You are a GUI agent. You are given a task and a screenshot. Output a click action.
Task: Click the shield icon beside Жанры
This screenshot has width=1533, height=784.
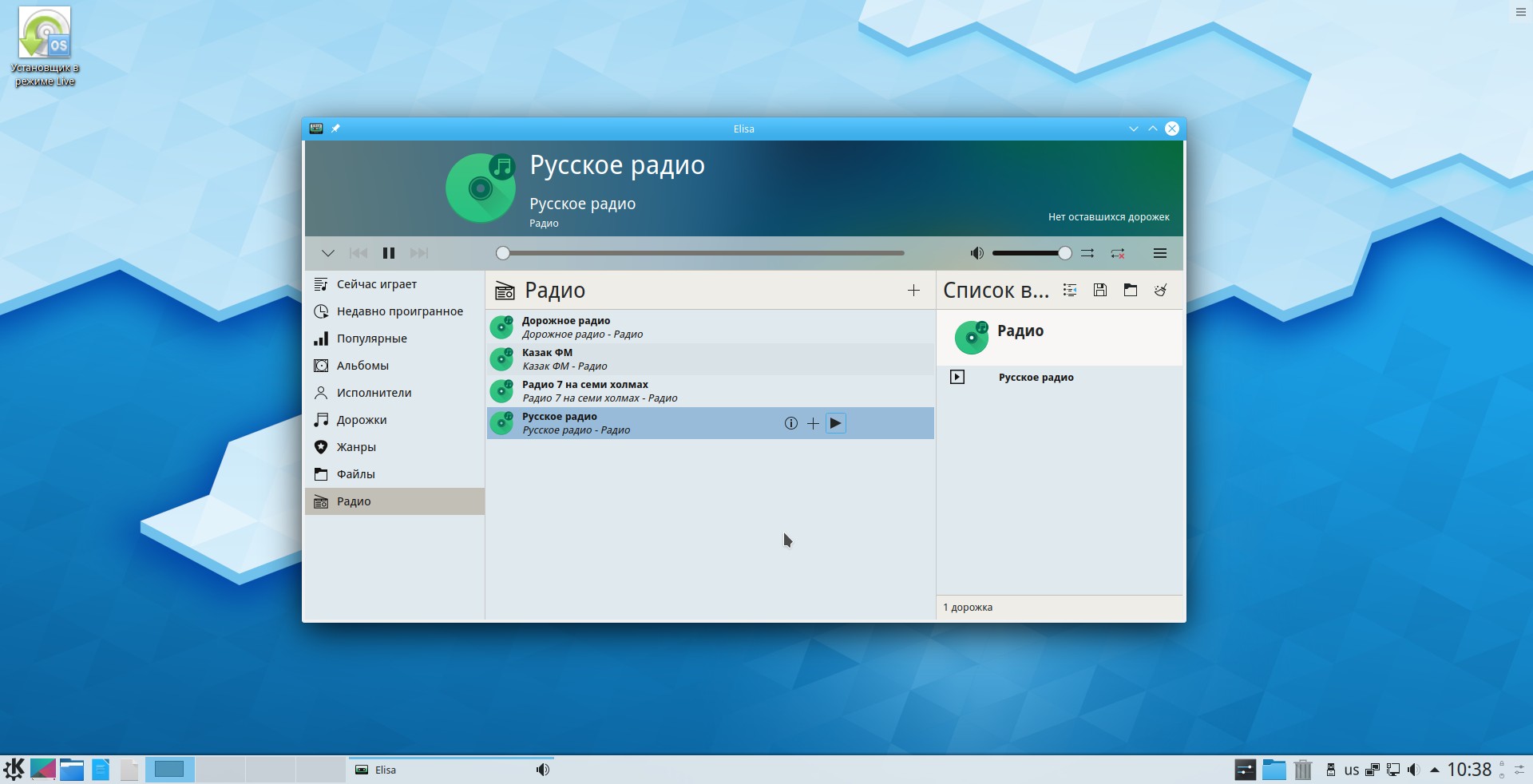(x=321, y=447)
